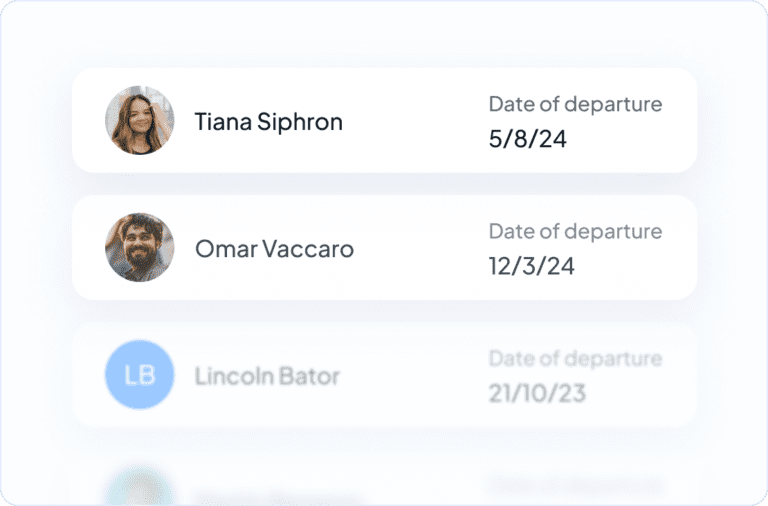Screen dimensions: 768x506
Task: Click the departure date 12/3/24
Action: click(x=531, y=266)
